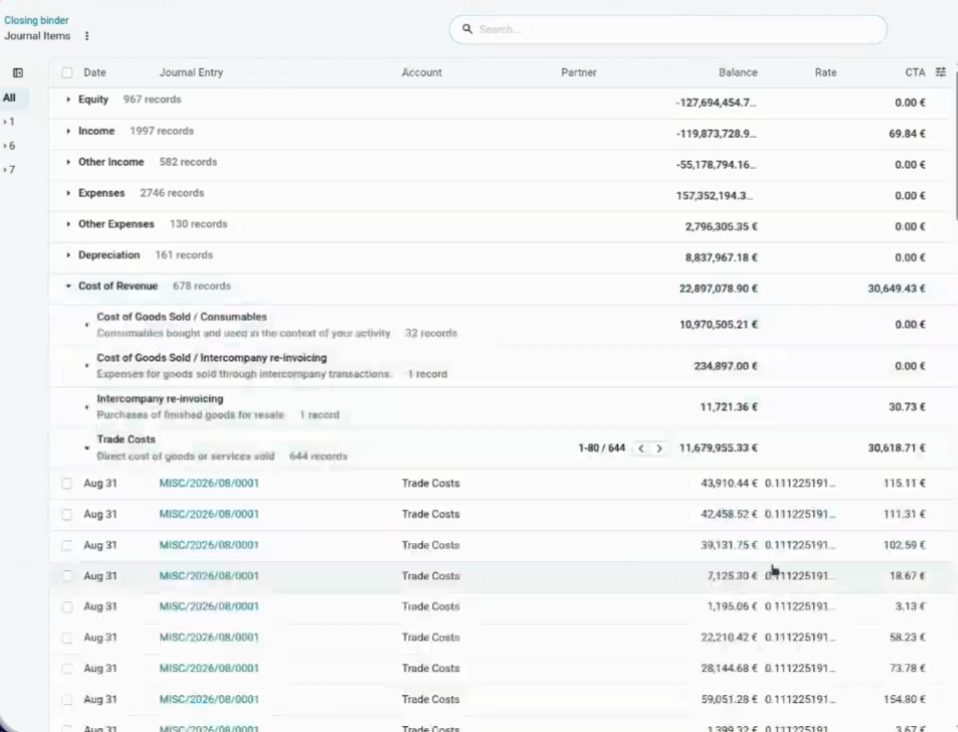This screenshot has width=958, height=732.
Task: Sort by the Account column header
Action: click(422, 73)
